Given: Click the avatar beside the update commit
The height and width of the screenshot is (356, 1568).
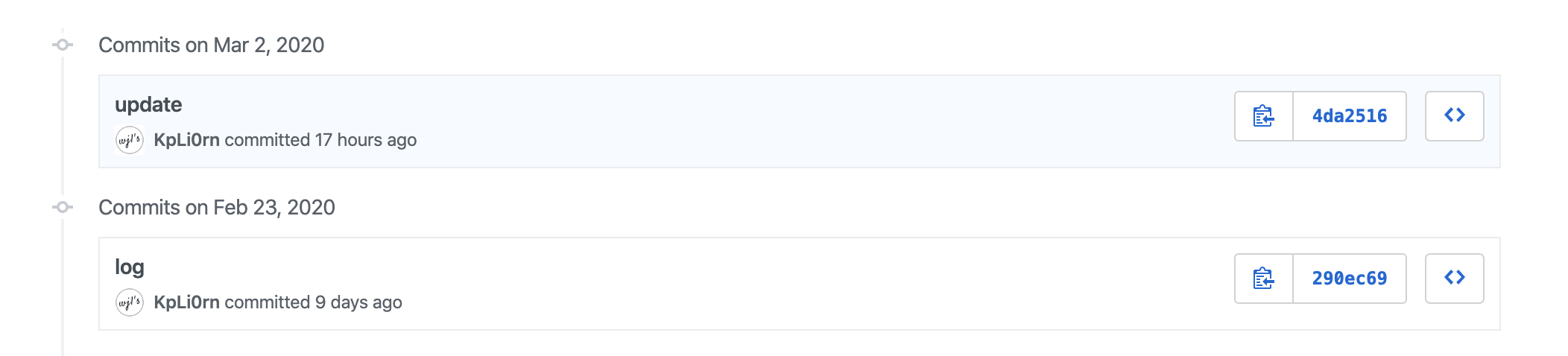Looking at the screenshot, I should 130,140.
